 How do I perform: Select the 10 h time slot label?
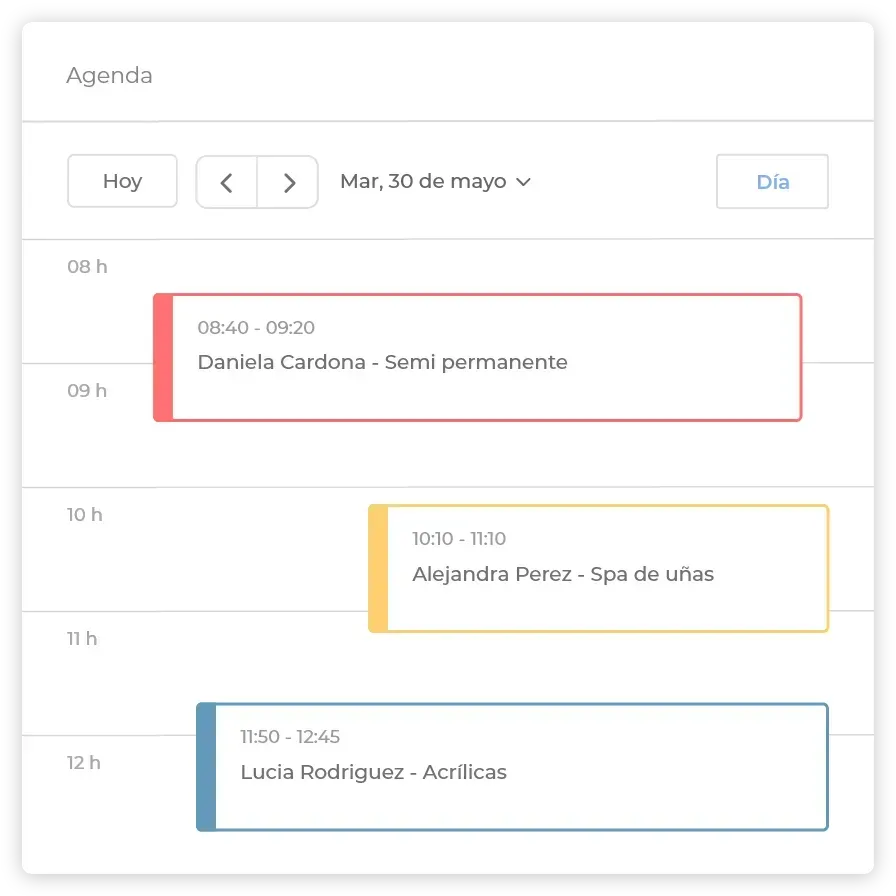[x=85, y=515]
